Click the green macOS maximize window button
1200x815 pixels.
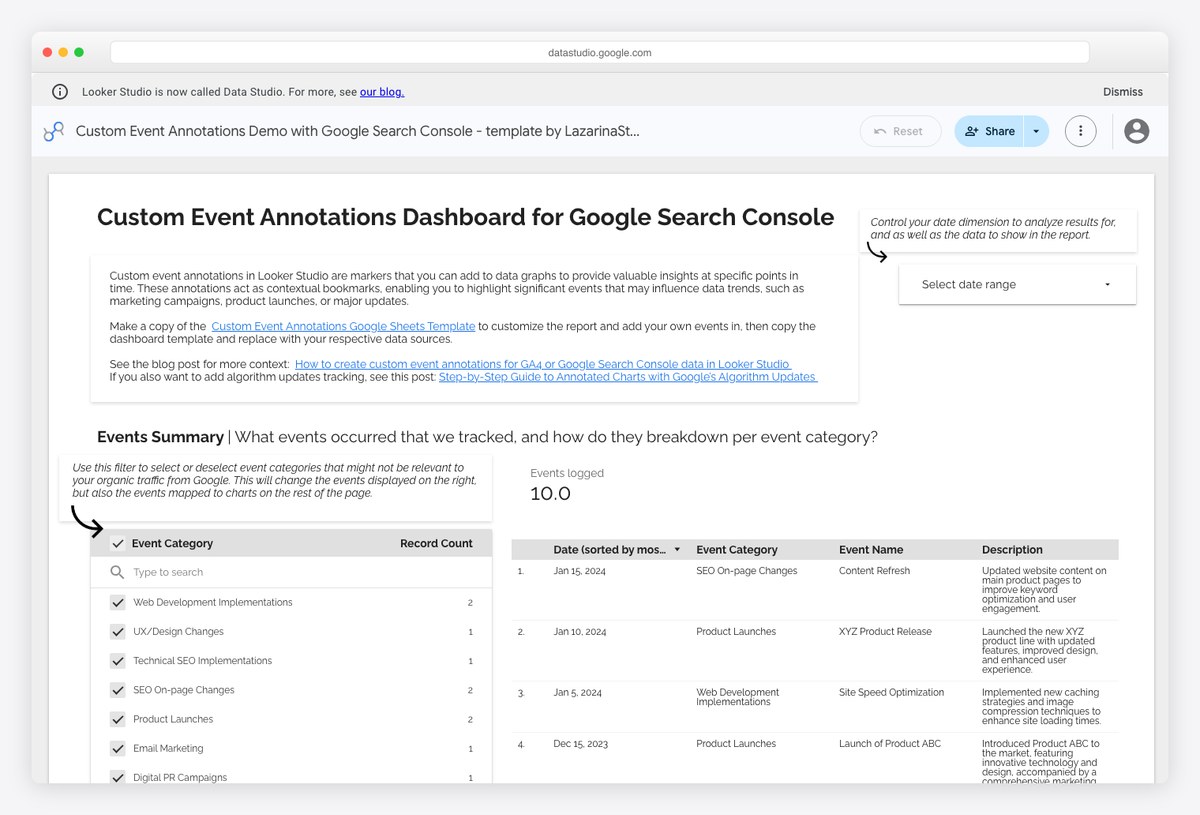(x=79, y=52)
